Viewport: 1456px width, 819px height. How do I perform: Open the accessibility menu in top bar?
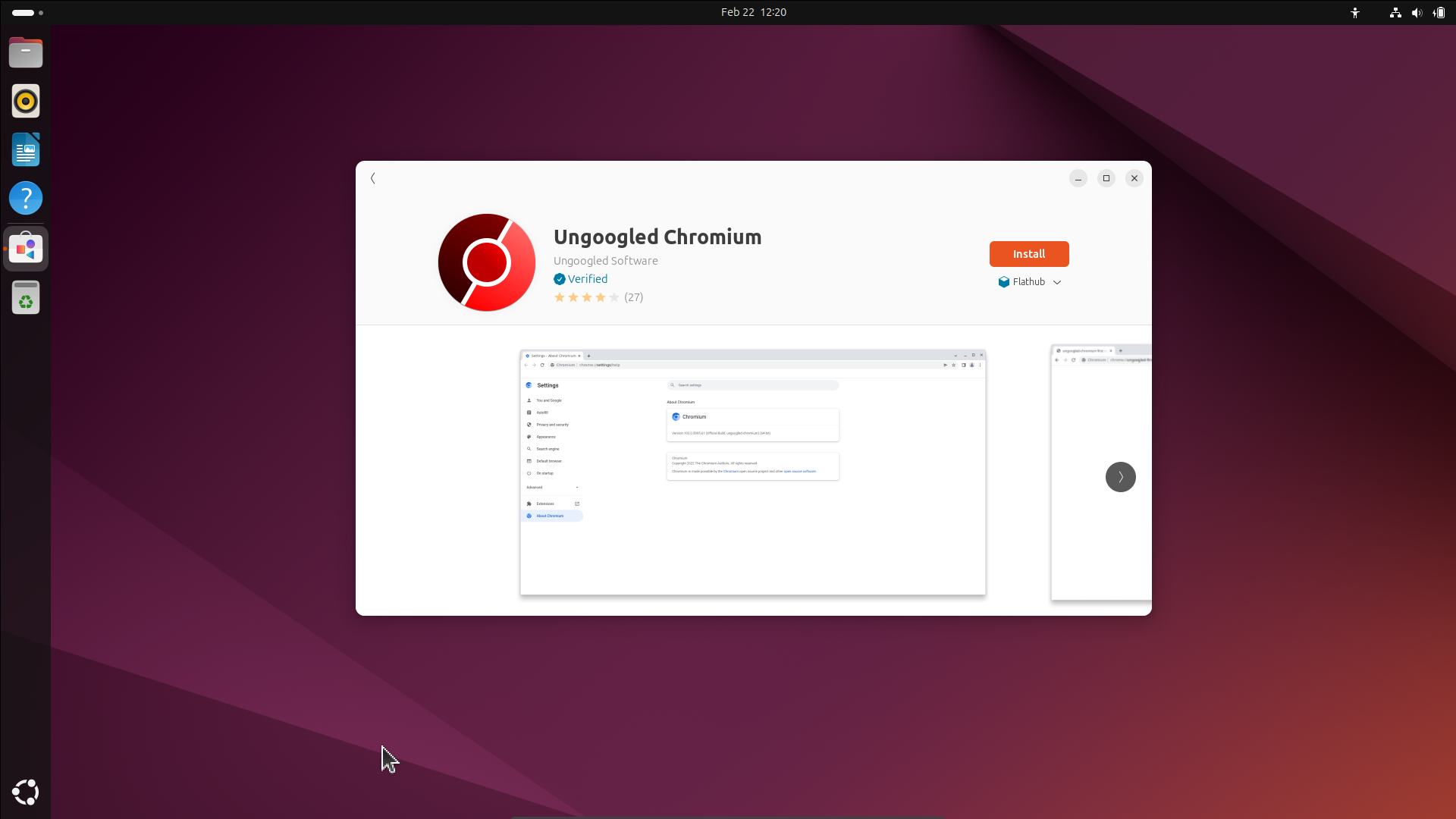1355,12
